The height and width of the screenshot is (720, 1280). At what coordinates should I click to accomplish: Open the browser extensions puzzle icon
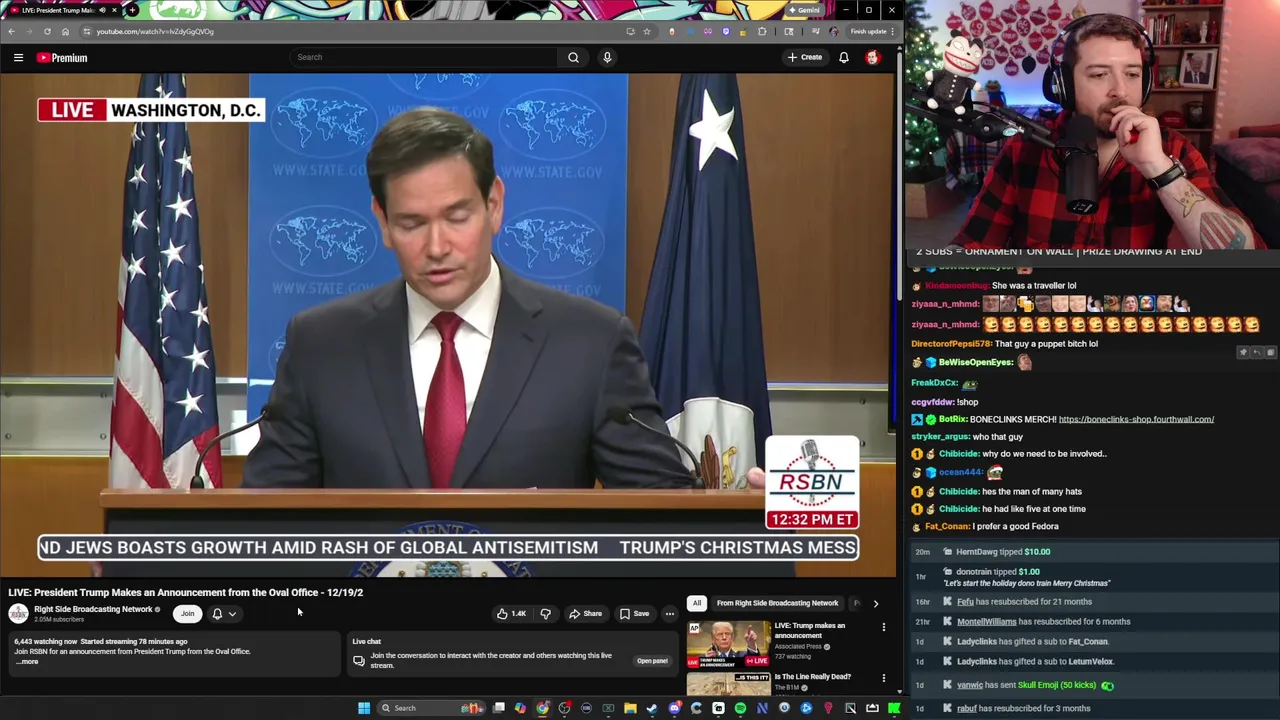click(x=762, y=31)
